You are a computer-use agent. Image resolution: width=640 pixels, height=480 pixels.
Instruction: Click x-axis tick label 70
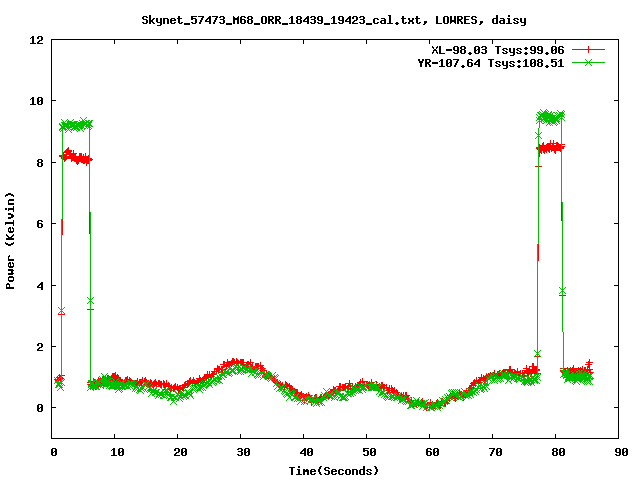[495, 452]
